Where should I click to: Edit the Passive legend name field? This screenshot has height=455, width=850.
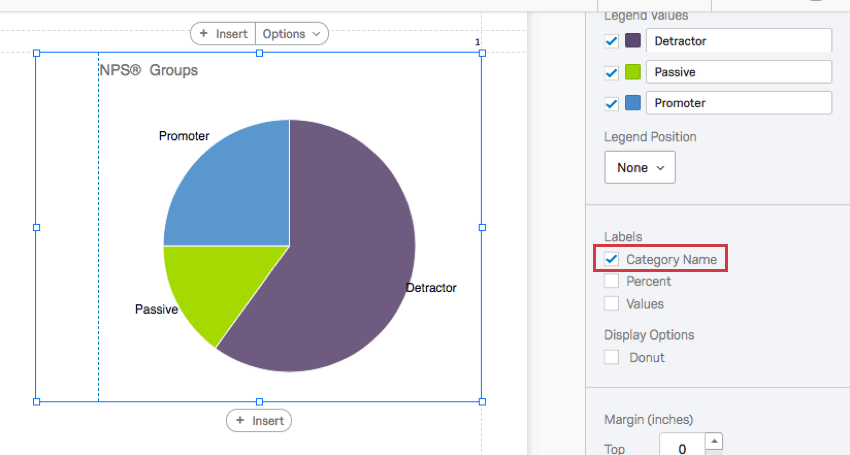point(739,72)
